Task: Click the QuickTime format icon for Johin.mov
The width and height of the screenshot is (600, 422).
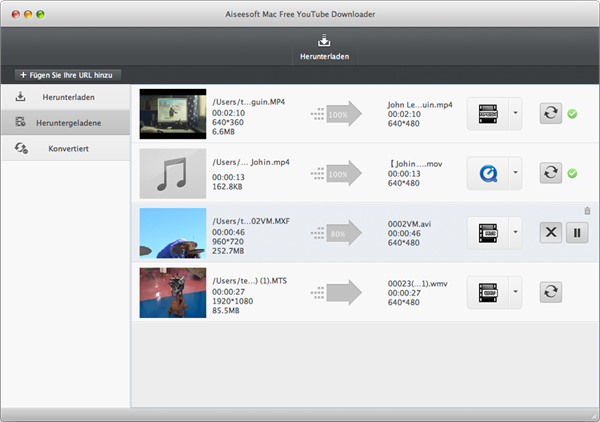Action: pos(488,173)
